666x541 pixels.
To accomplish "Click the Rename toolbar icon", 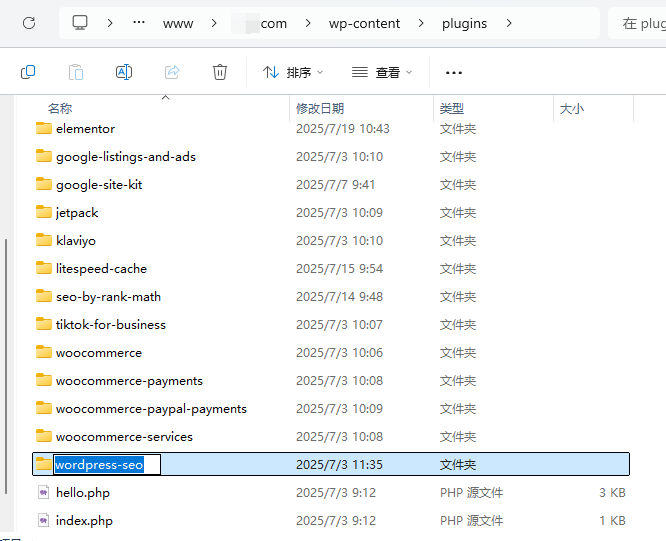I will [x=124, y=72].
